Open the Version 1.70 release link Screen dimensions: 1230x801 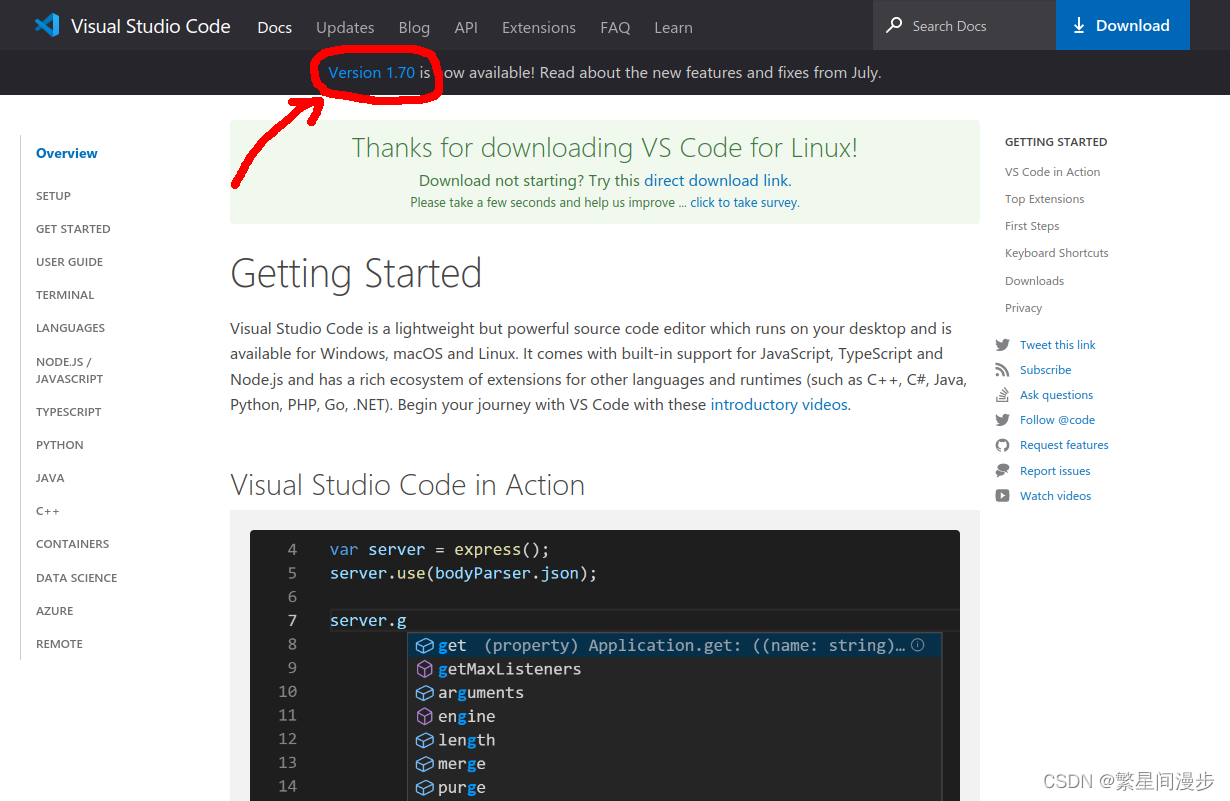pyautogui.click(x=371, y=73)
